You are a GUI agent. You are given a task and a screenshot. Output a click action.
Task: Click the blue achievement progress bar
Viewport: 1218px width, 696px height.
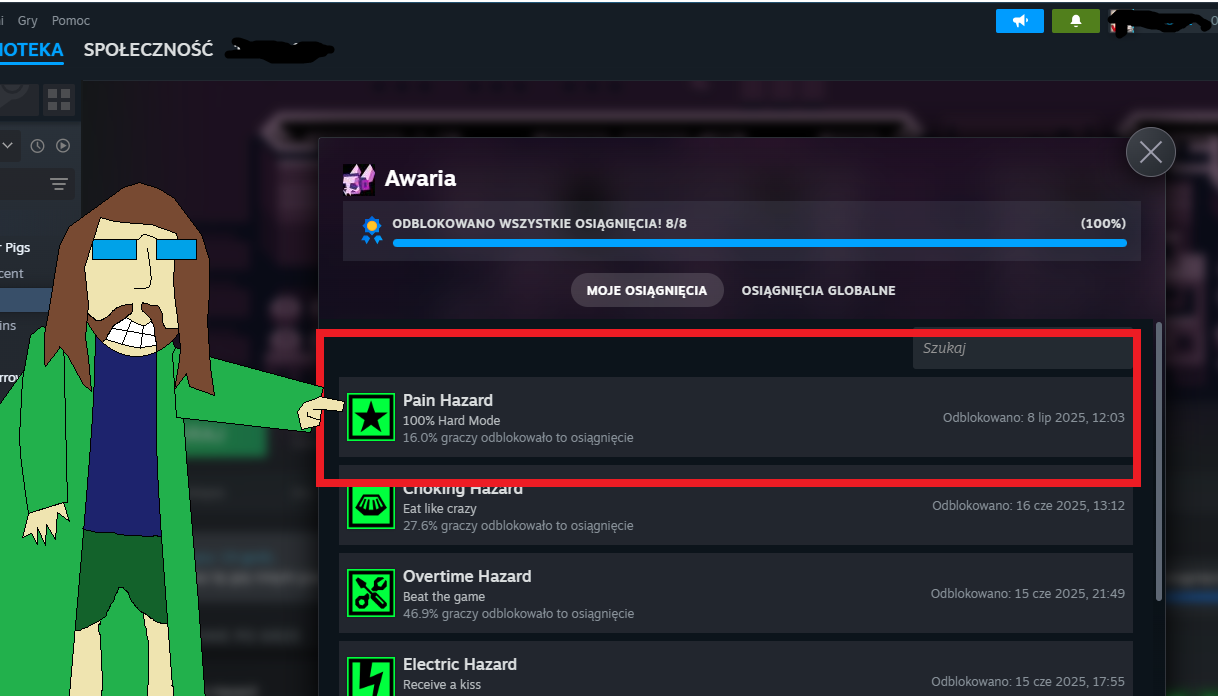[x=759, y=243]
